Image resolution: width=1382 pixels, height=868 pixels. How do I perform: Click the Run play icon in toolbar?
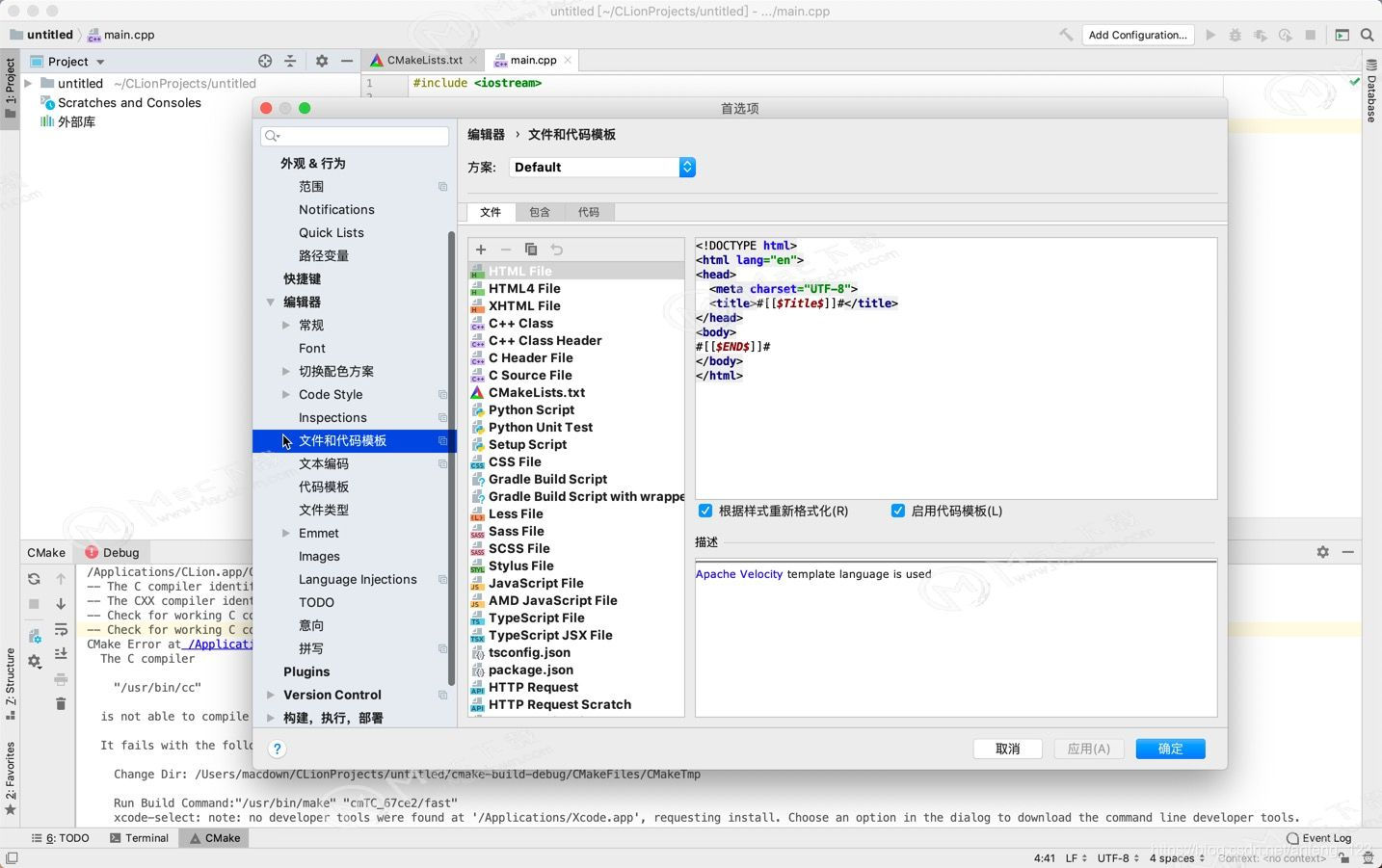point(1210,35)
